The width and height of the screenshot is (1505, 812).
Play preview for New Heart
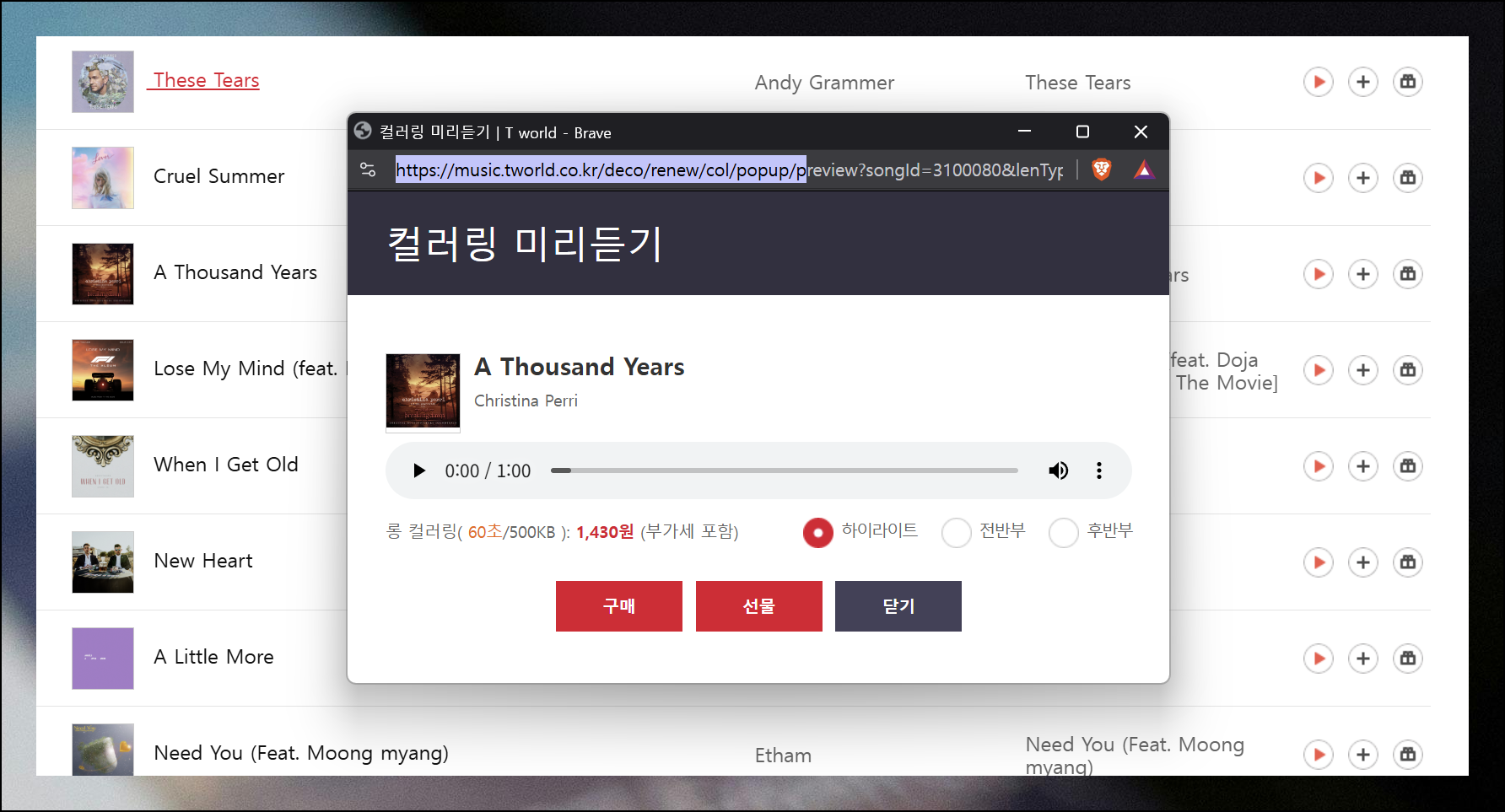tap(1319, 562)
